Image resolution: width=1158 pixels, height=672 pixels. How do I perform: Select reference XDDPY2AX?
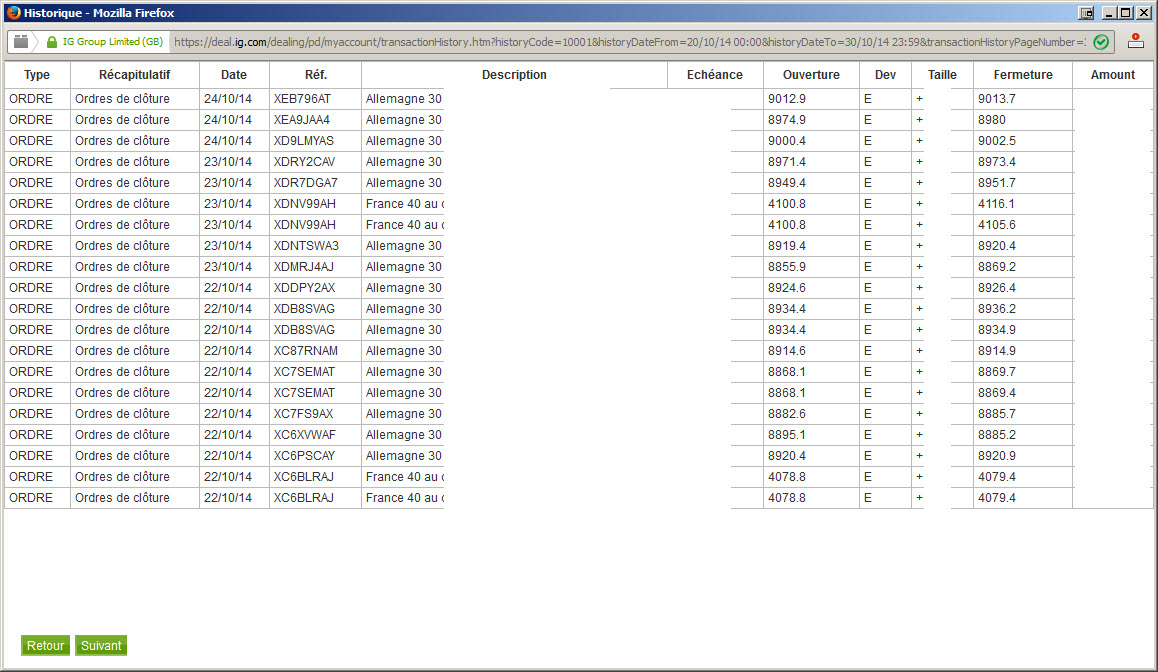[304, 288]
